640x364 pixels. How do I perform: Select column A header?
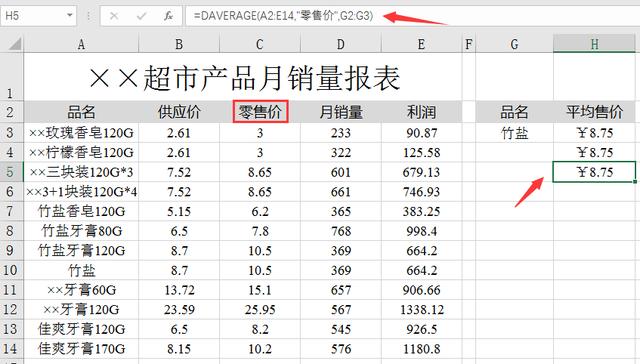tap(81, 44)
